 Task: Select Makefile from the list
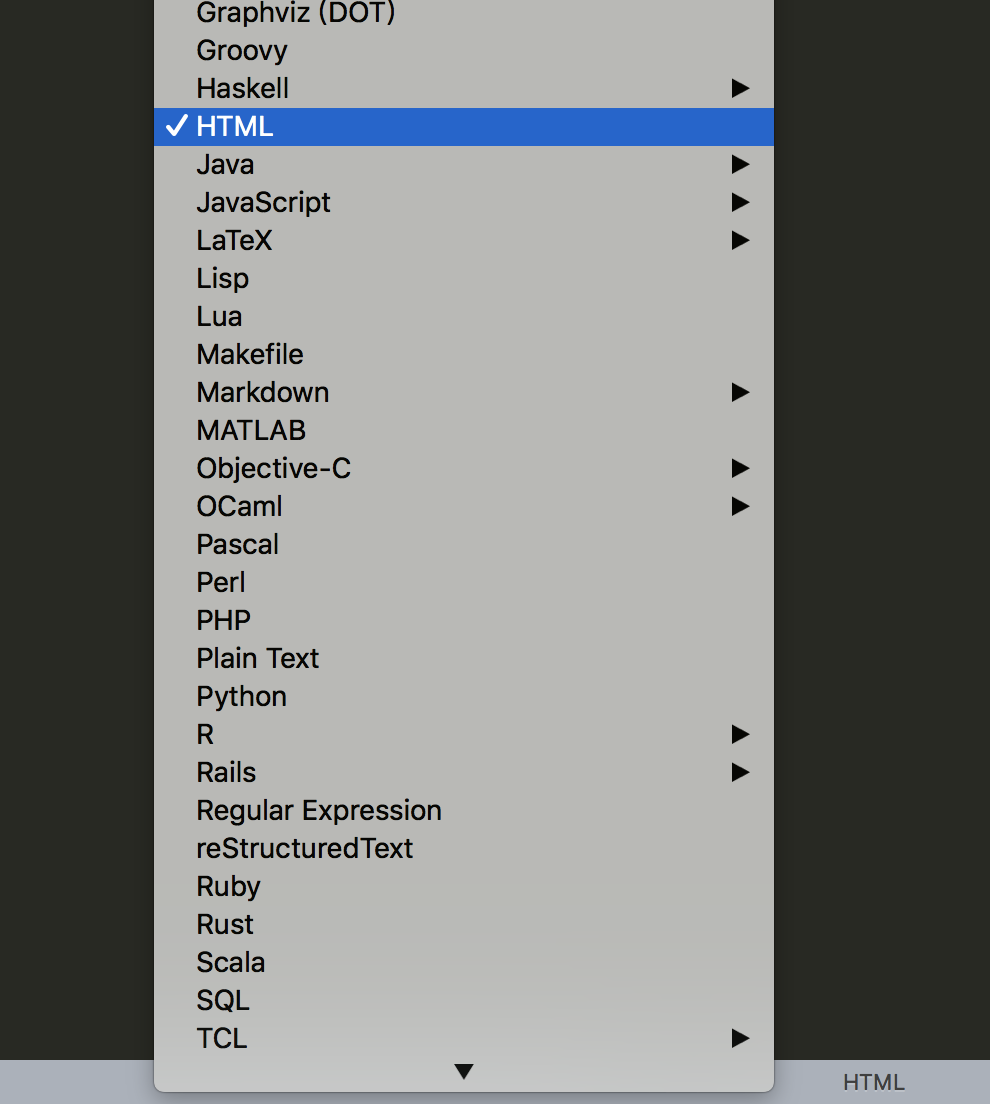click(x=249, y=355)
